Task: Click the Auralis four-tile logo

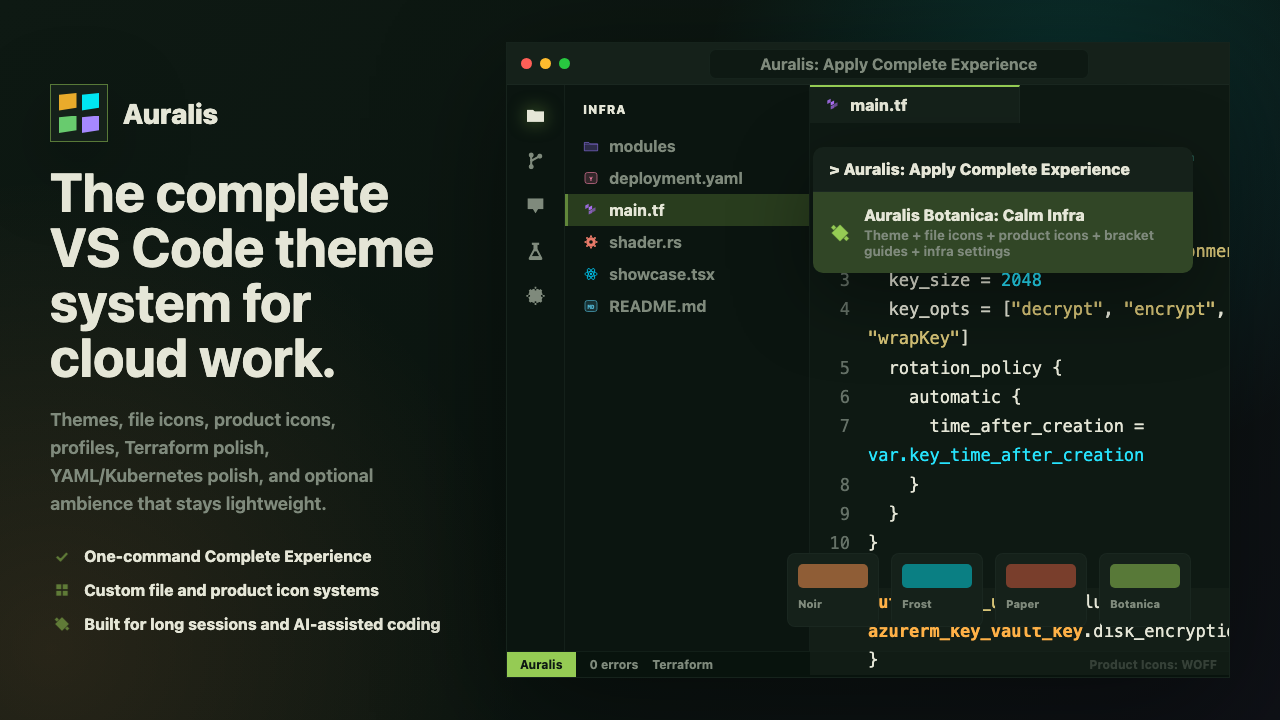Action: (x=79, y=113)
